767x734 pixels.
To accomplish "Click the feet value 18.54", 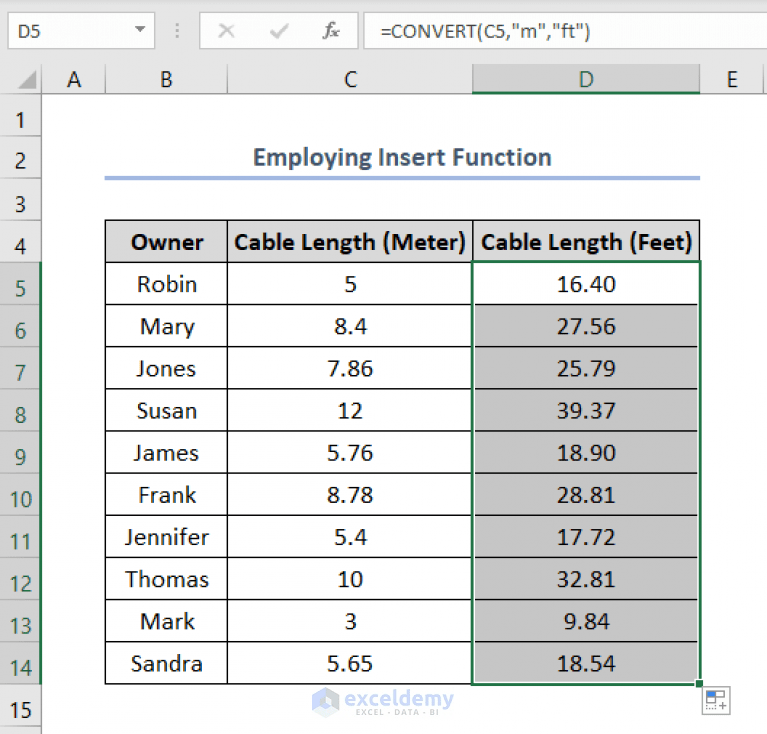I will coord(586,663).
